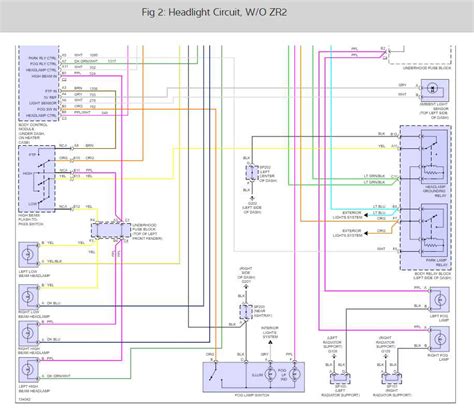Click the "YEL/BLK" wire label at left low beam
This screenshot has width=474, height=413.
click(55, 261)
